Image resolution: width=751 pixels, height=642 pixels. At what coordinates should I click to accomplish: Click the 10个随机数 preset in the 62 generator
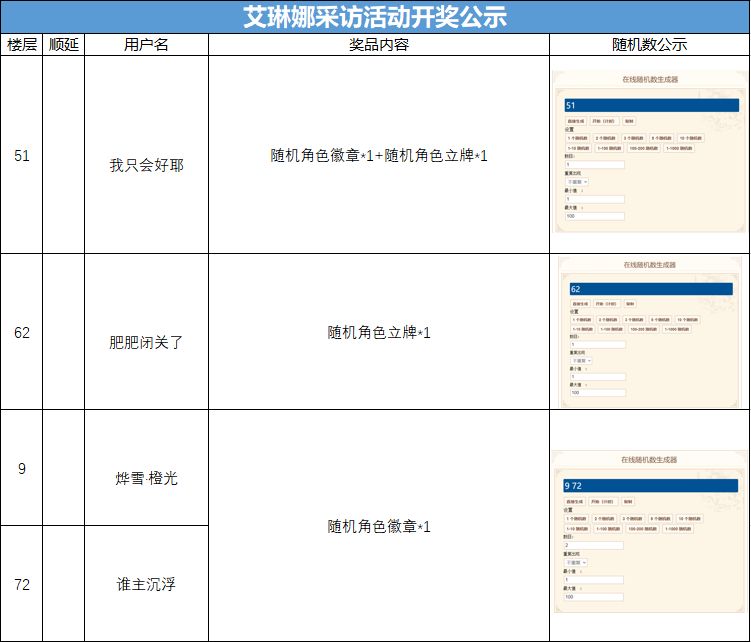pyautogui.click(x=688, y=320)
